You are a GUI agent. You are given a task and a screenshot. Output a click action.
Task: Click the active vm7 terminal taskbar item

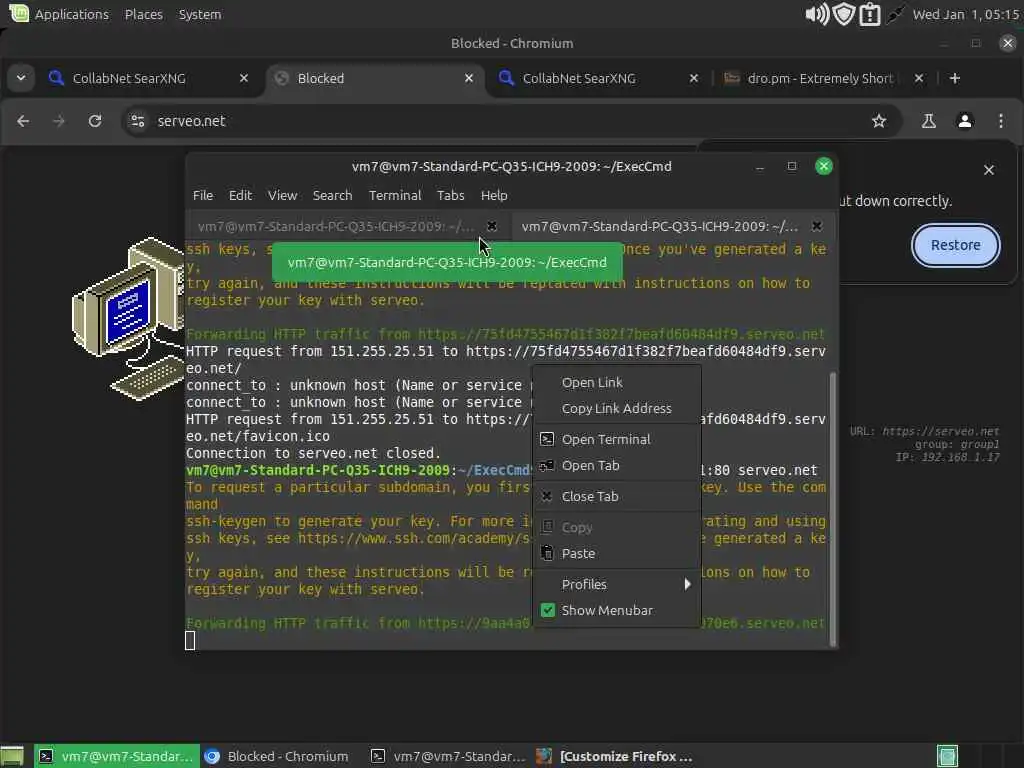point(116,756)
